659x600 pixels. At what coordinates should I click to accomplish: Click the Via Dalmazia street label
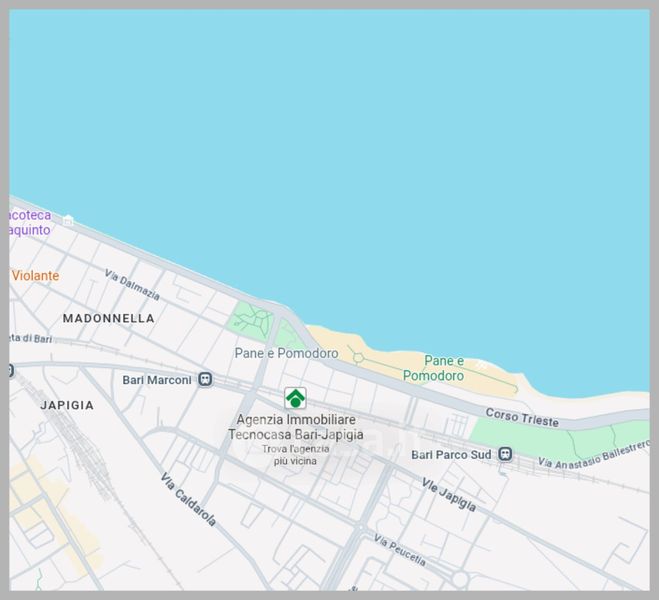[x=132, y=286]
